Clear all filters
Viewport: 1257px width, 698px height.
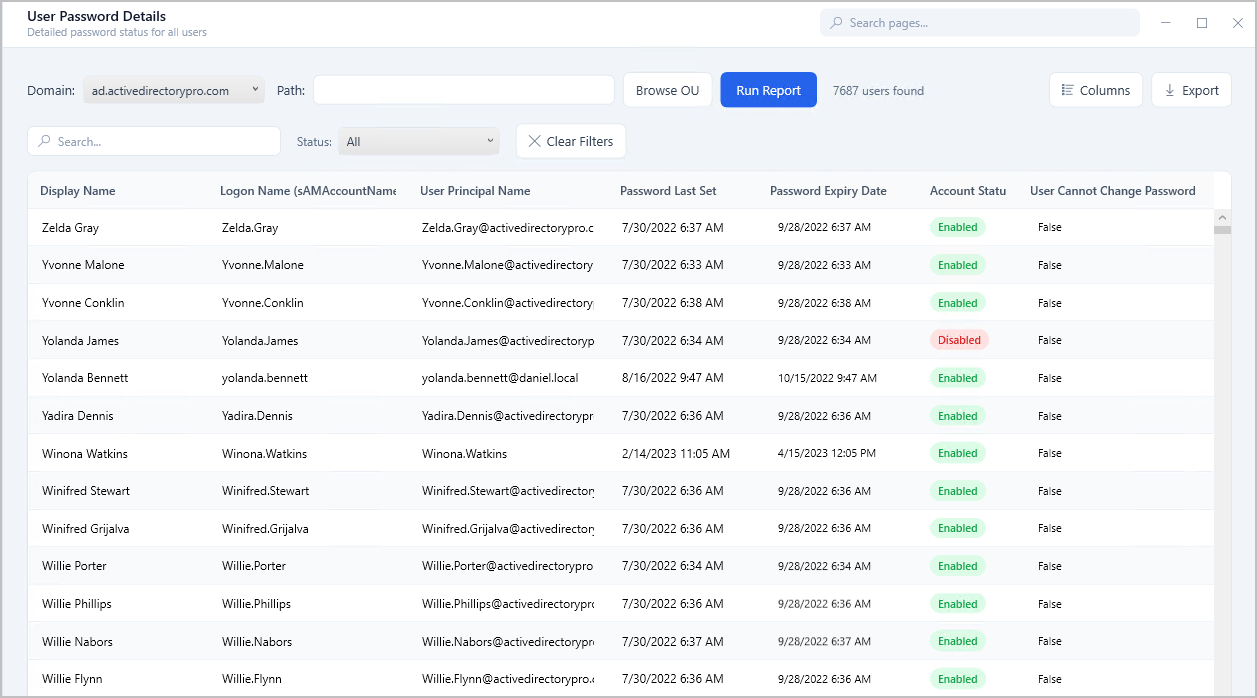coord(571,141)
